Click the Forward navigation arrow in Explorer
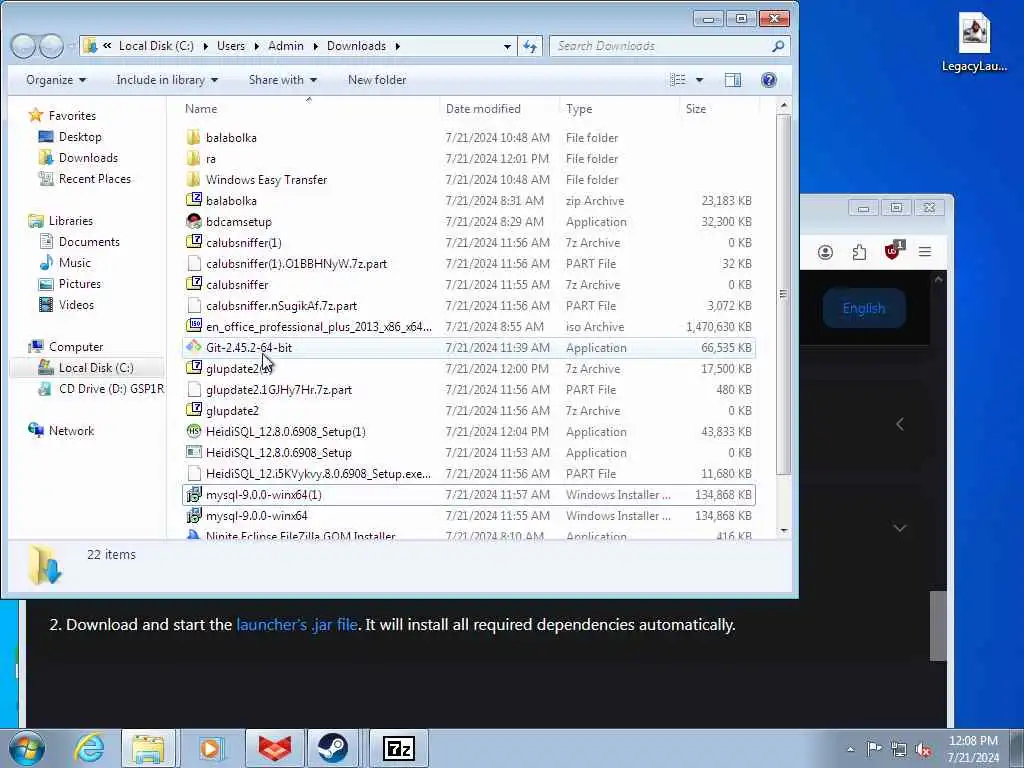This screenshot has height=768, width=1024. coord(51,46)
